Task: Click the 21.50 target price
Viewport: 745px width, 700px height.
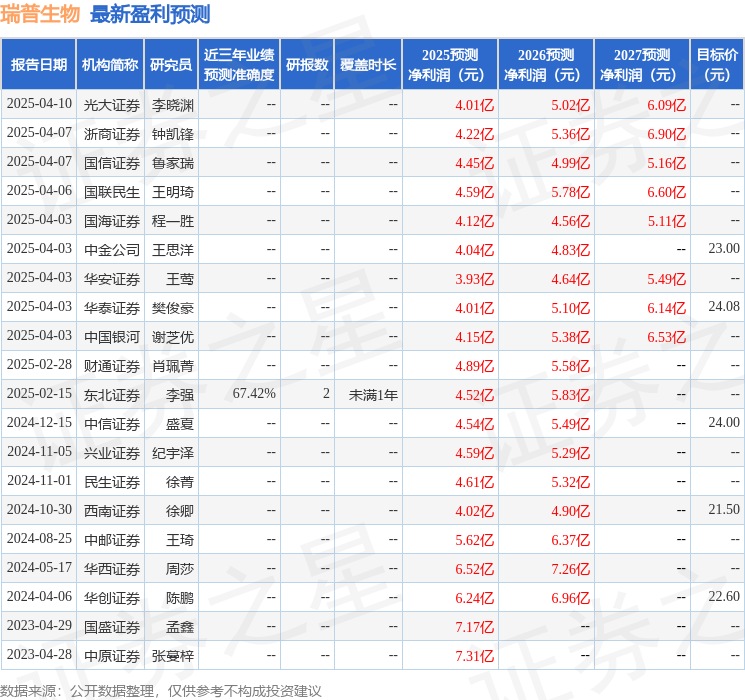Action: coord(724,509)
